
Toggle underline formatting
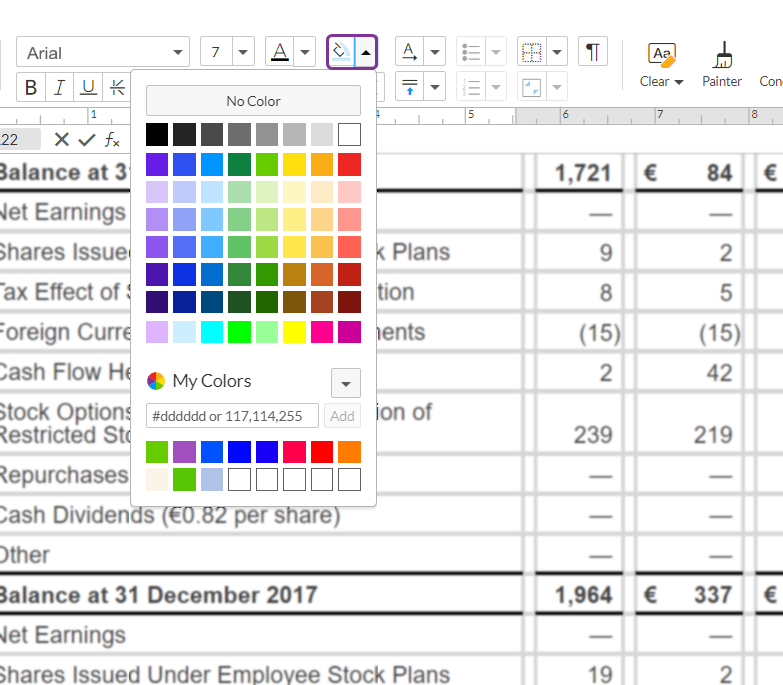coord(88,87)
